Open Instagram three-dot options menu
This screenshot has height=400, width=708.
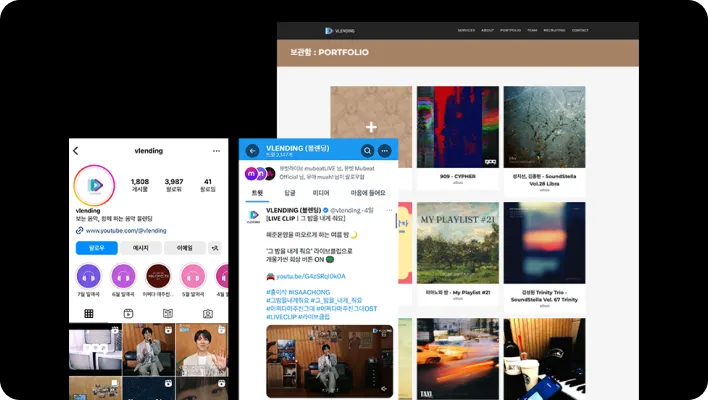(x=216, y=151)
